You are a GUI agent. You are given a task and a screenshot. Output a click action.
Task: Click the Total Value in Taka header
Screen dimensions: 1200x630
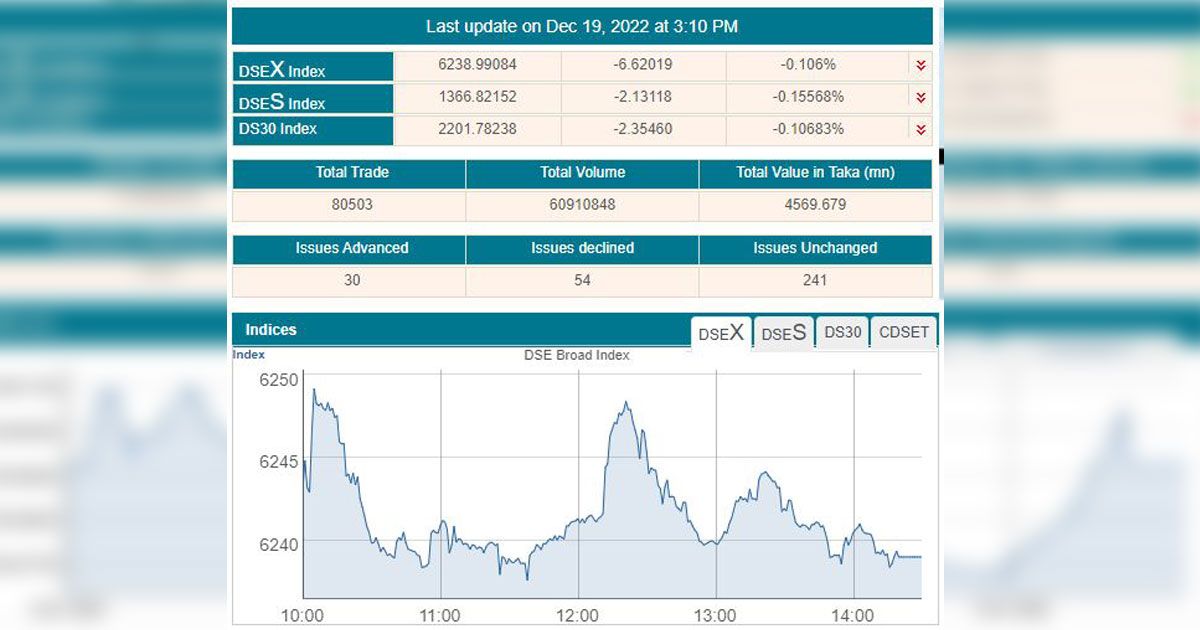click(x=816, y=172)
